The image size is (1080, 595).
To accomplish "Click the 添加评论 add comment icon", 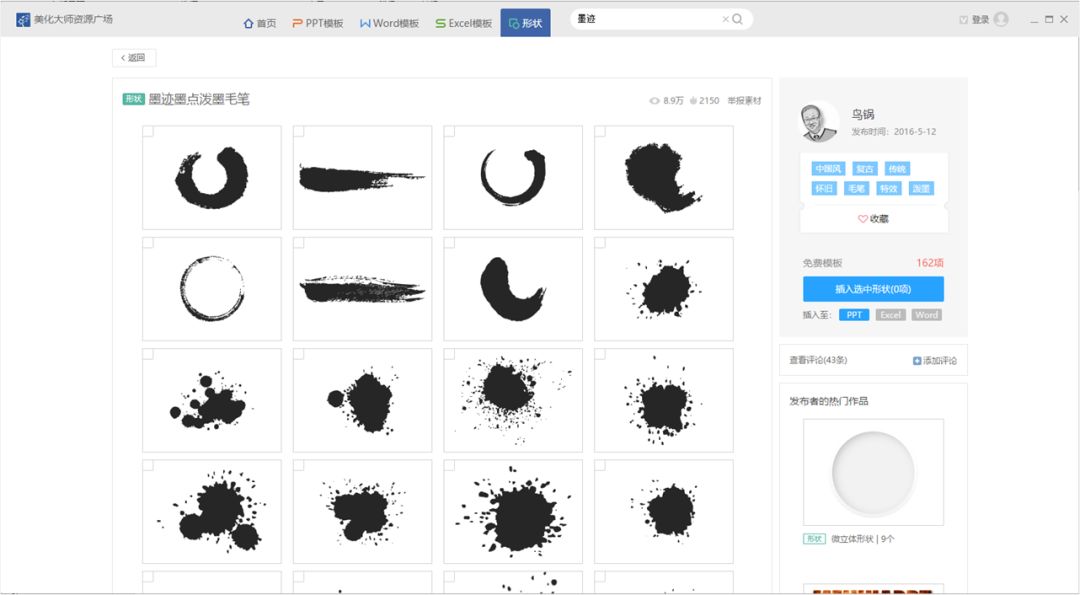I will [917, 361].
